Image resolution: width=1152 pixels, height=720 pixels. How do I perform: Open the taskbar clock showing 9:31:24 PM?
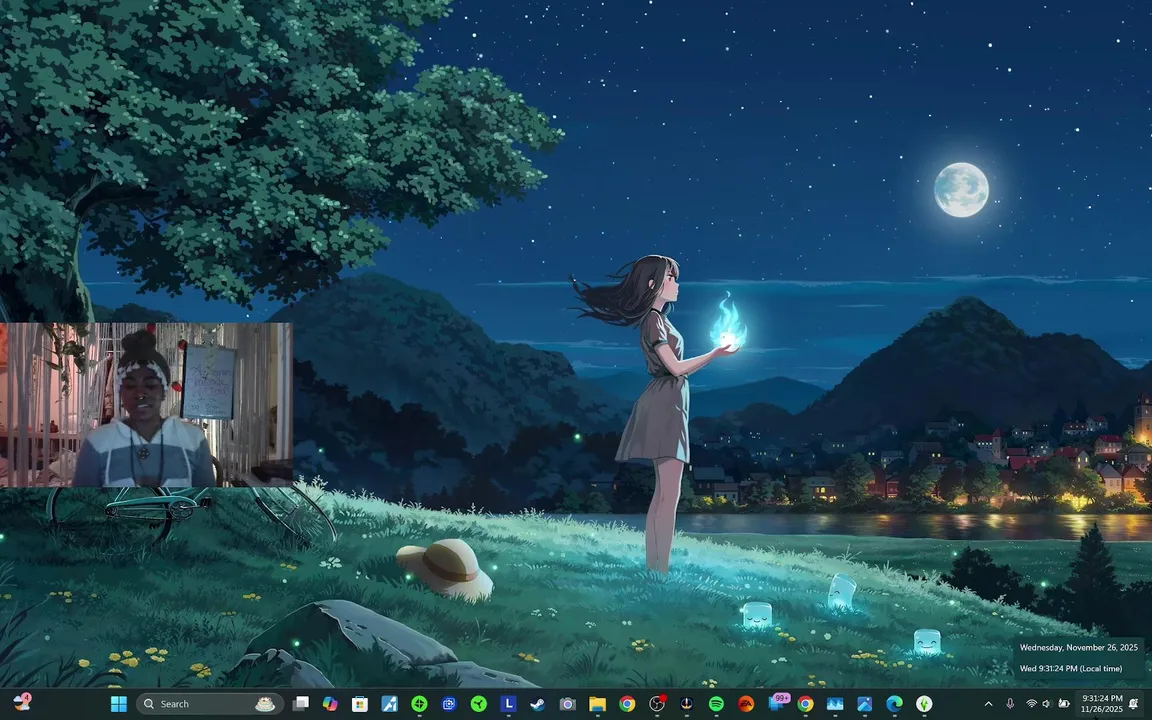tap(1101, 704)
